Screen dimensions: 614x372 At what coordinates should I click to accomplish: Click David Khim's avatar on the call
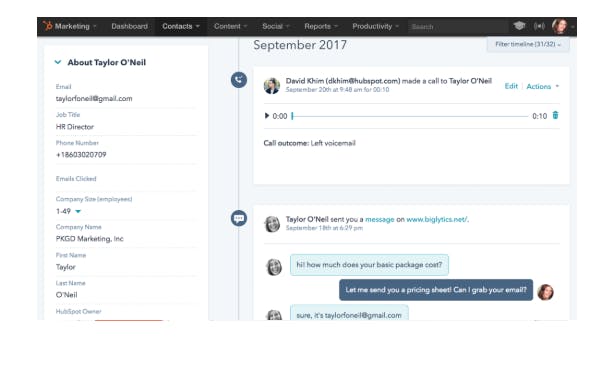click(272, 86)
